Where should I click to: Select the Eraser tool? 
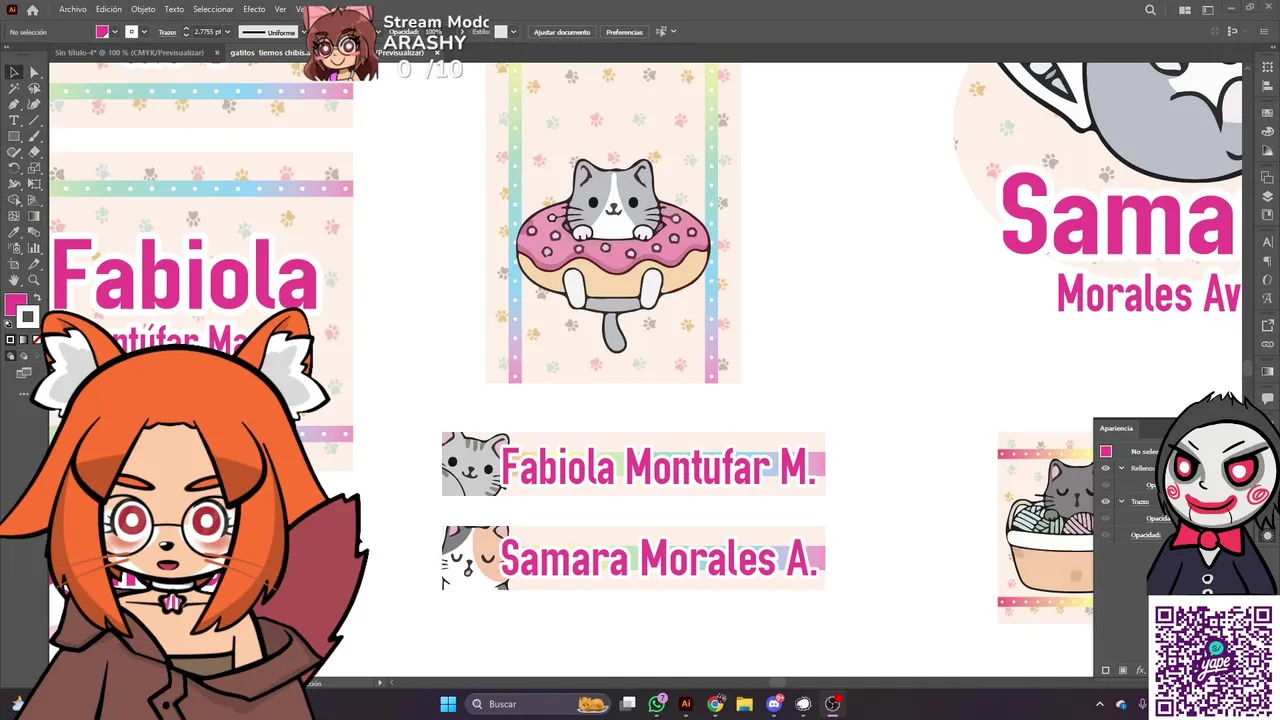coord(34,152)
